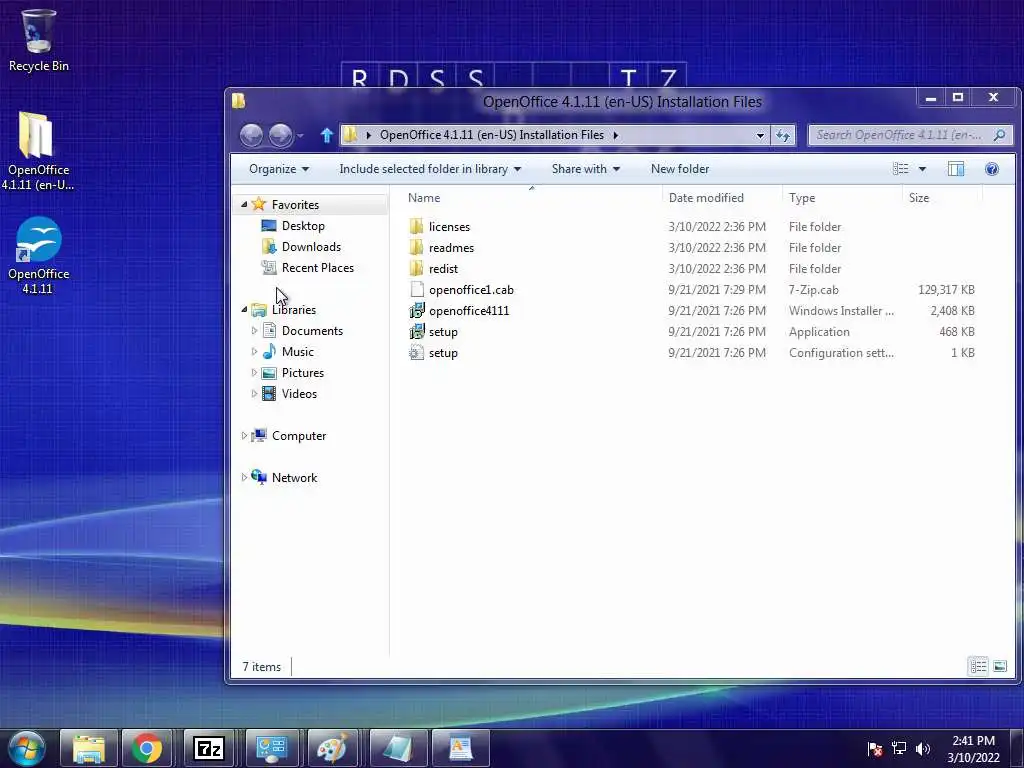Click the volume speaker tray icon
Screen dimensions: 1024x768
tap(923, 748)
